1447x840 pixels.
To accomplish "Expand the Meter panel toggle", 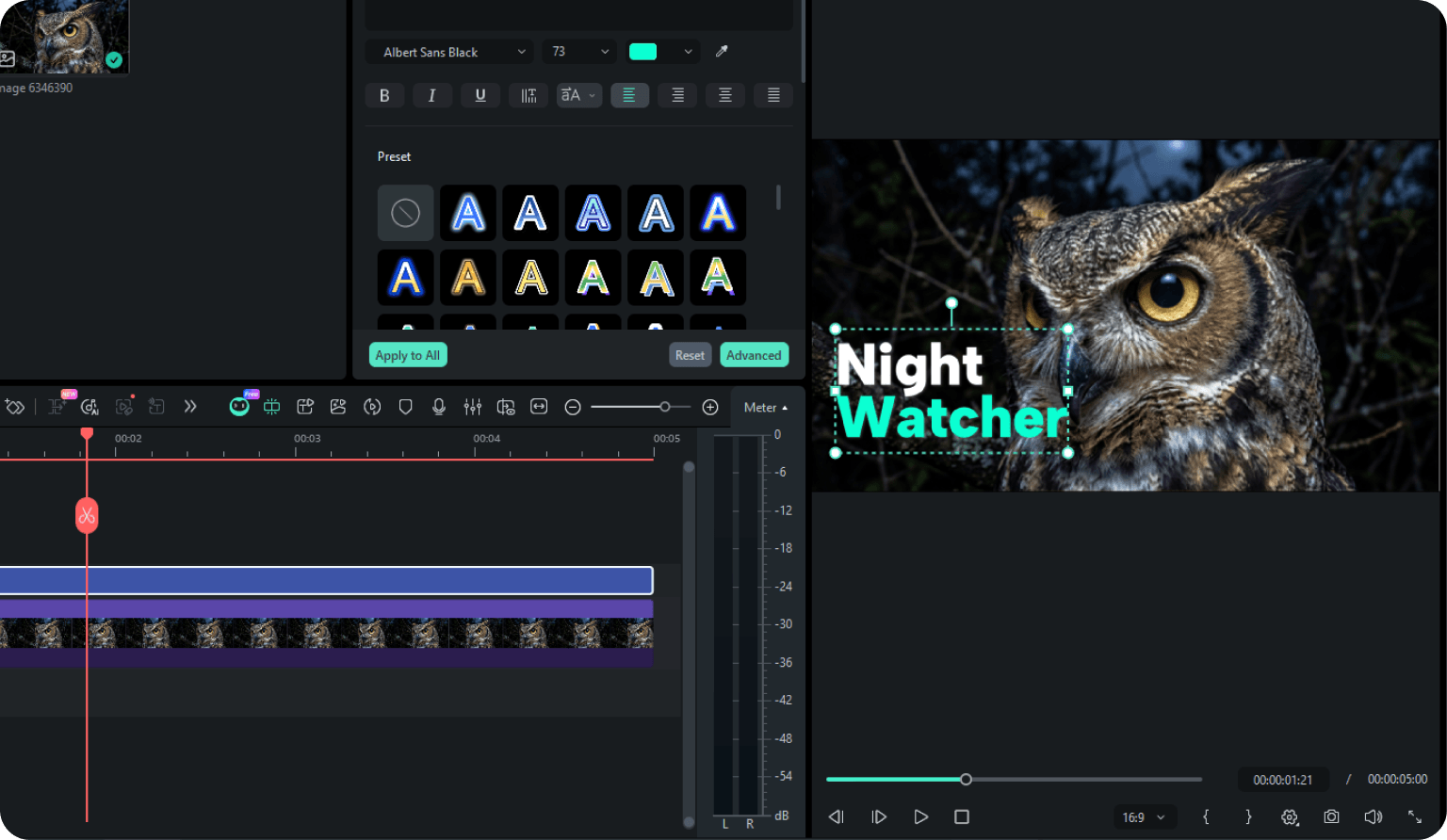I will point(766,408).
